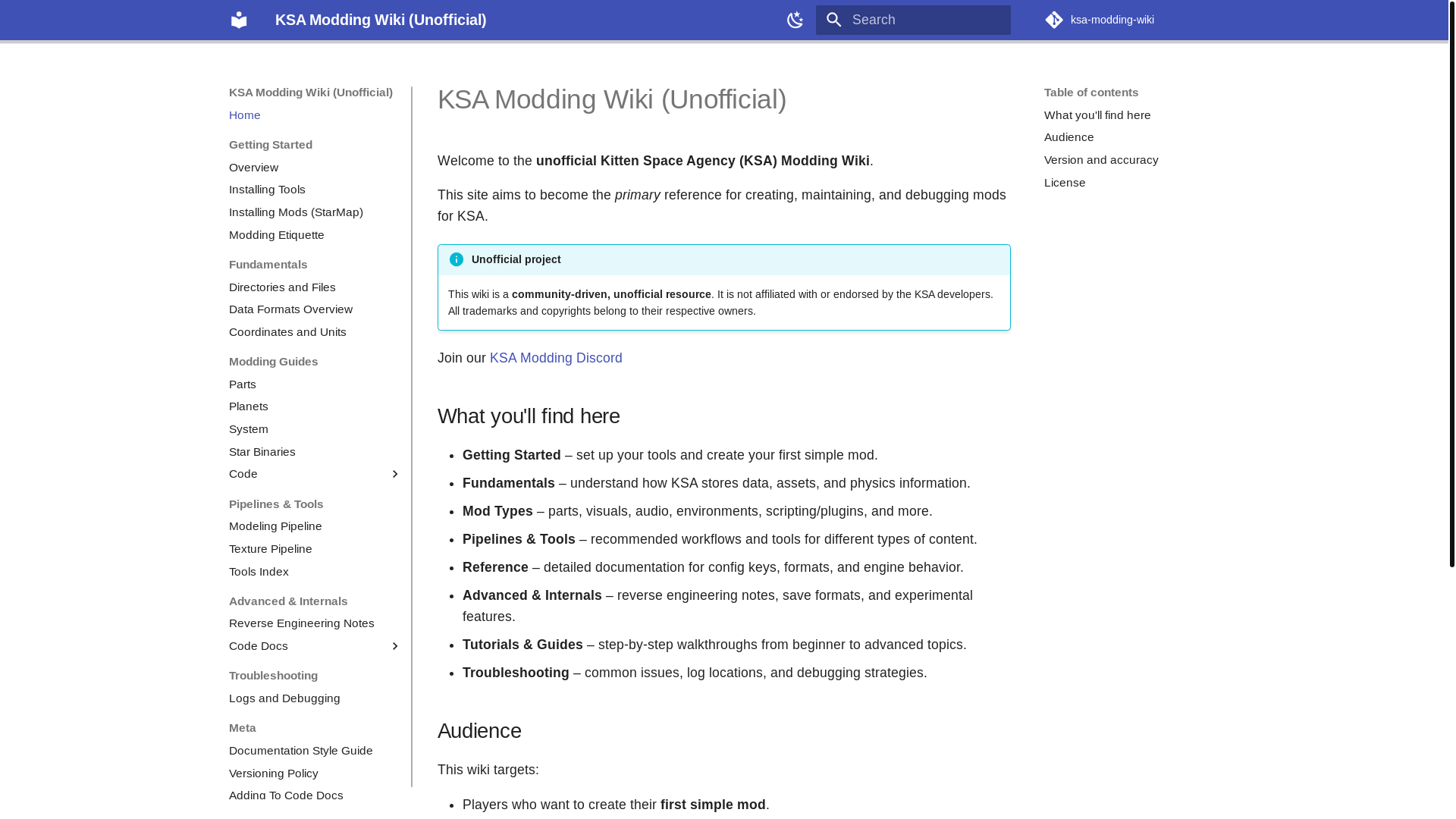
Task: Open Modeling Pipeline page
Action: (275, 526)
